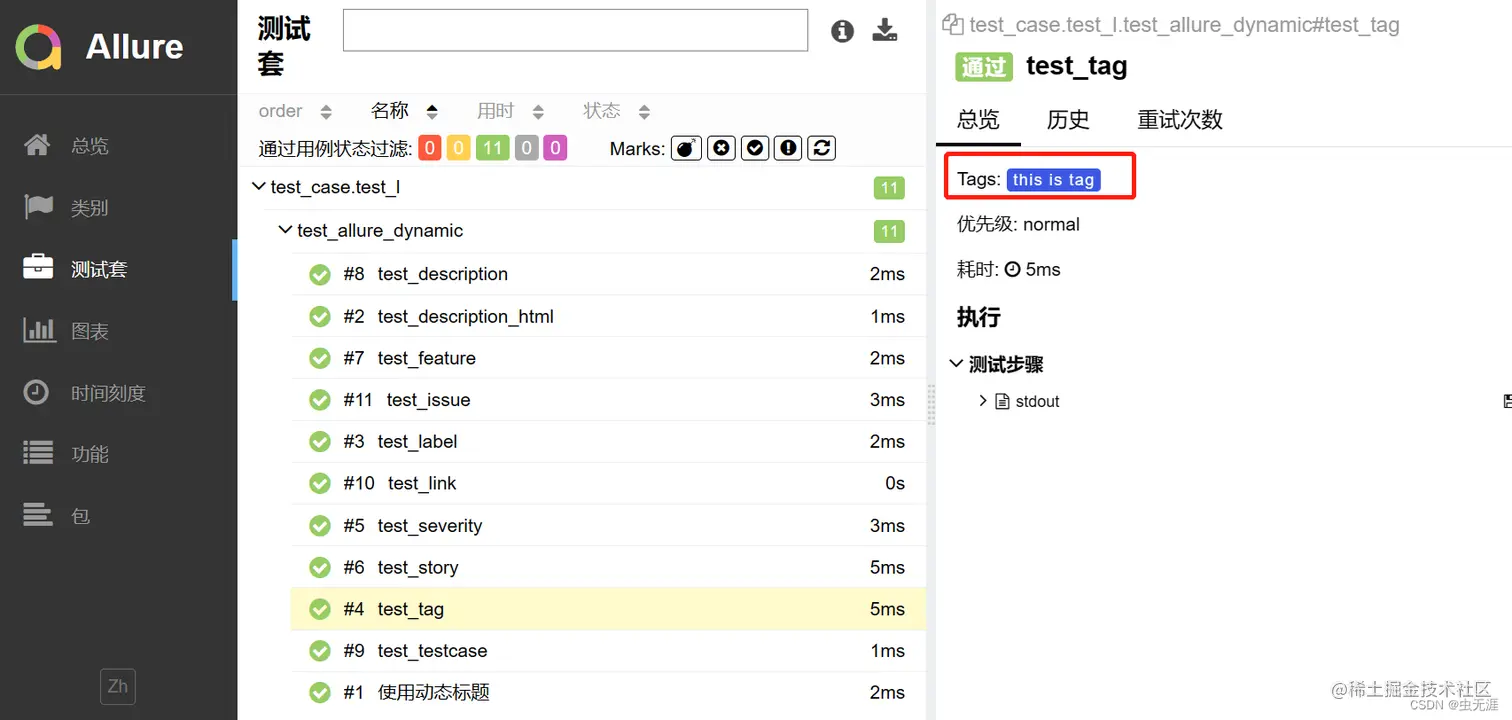Open the test_description test case

(x=608, y=274)
